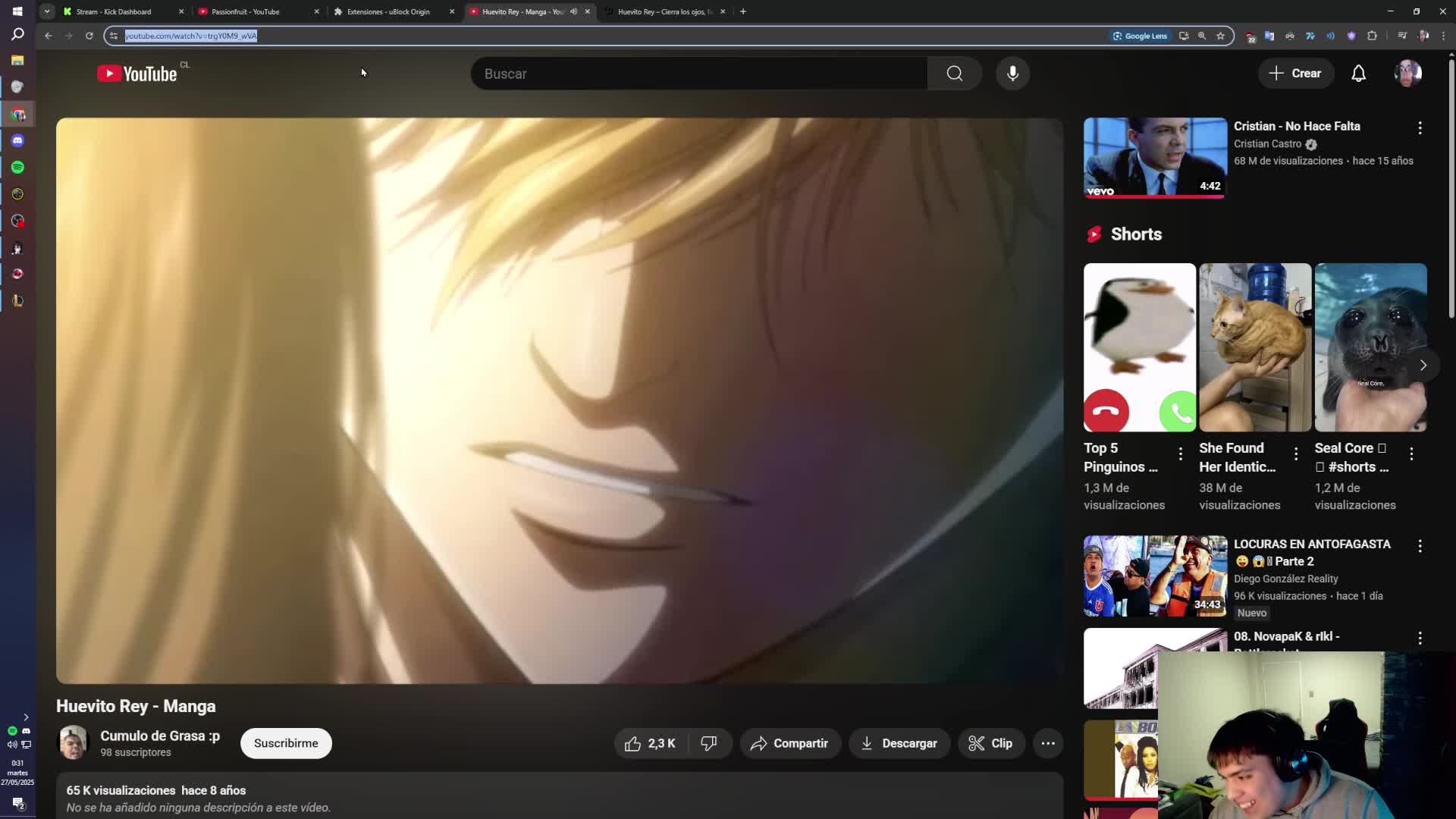This screenshot has width=1456, height=819.
Task: Open LOCURAS EN ANTOFAGASTA Parte 2 video
Action: tap(1155, 576)
